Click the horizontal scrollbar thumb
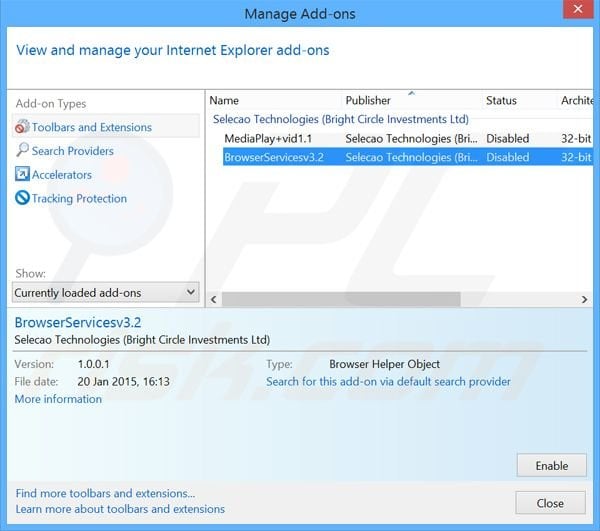Screen dimensions: 600x531 [x=341, y=300]
